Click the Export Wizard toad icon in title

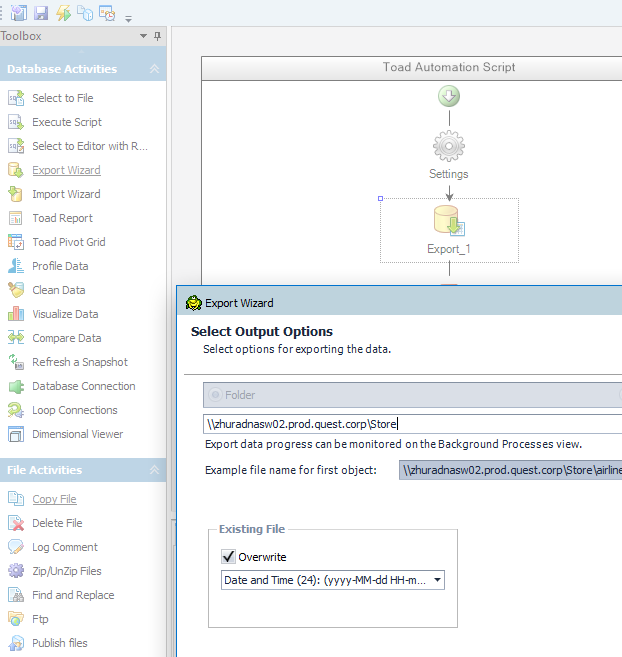[194, 303]
